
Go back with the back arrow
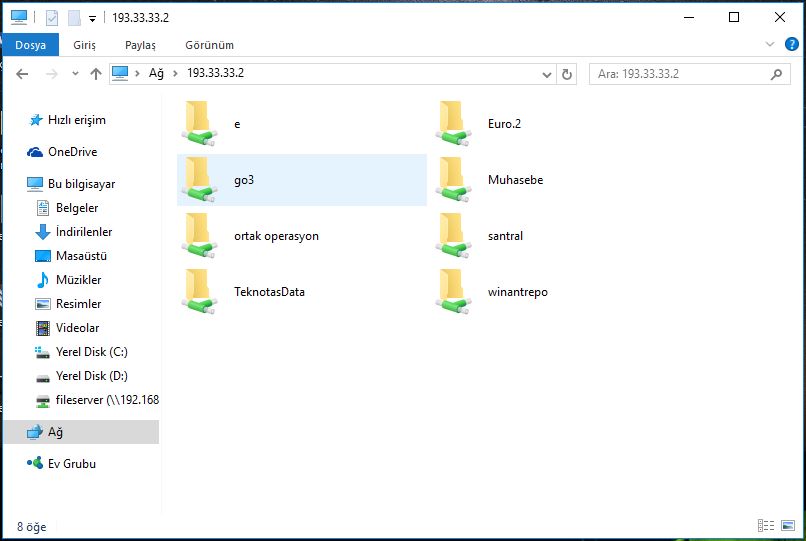pyautogui.click(x=23, y=74)
